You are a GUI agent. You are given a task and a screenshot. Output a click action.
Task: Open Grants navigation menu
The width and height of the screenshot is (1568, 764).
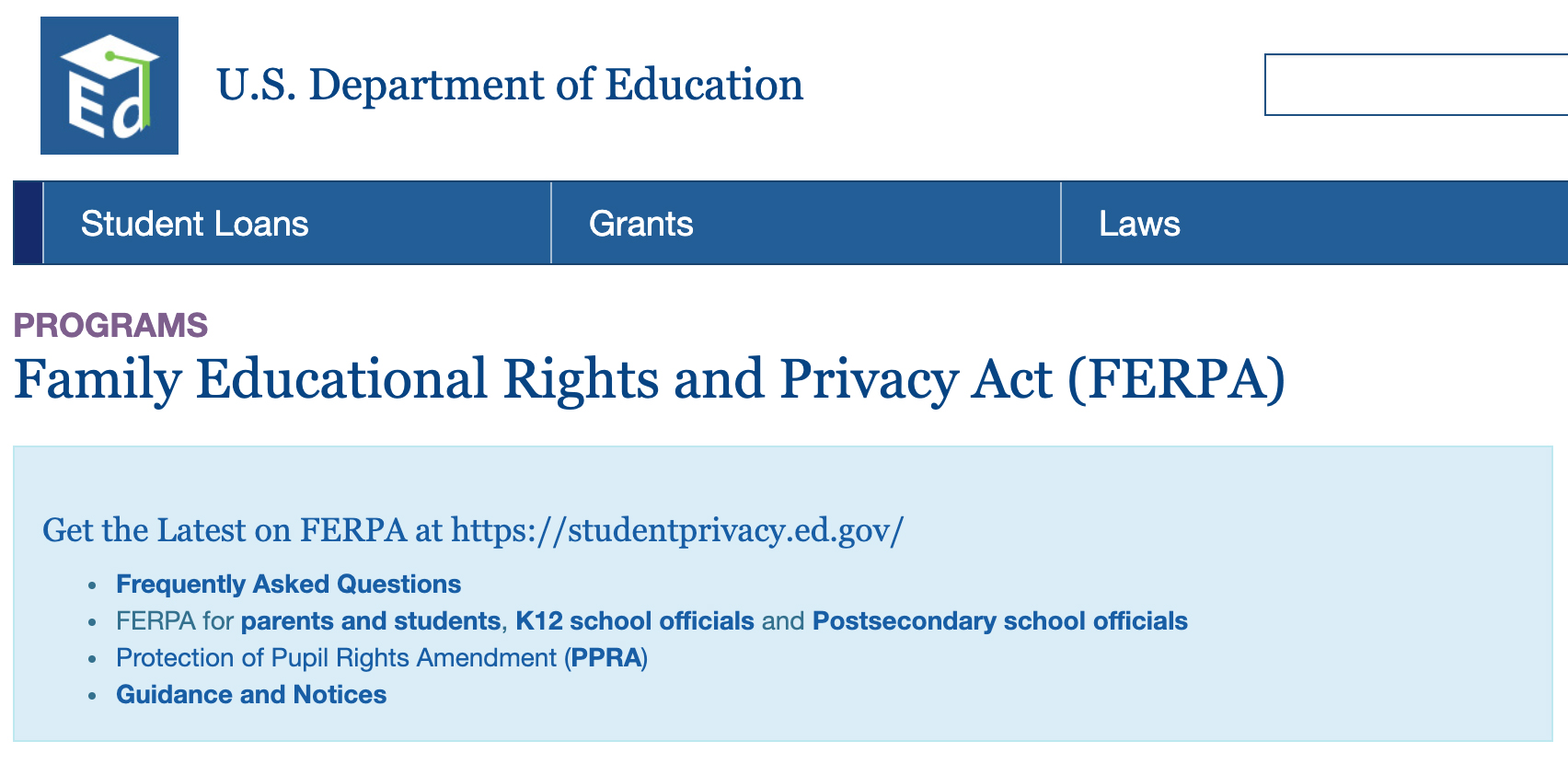(x=640, y=223)
